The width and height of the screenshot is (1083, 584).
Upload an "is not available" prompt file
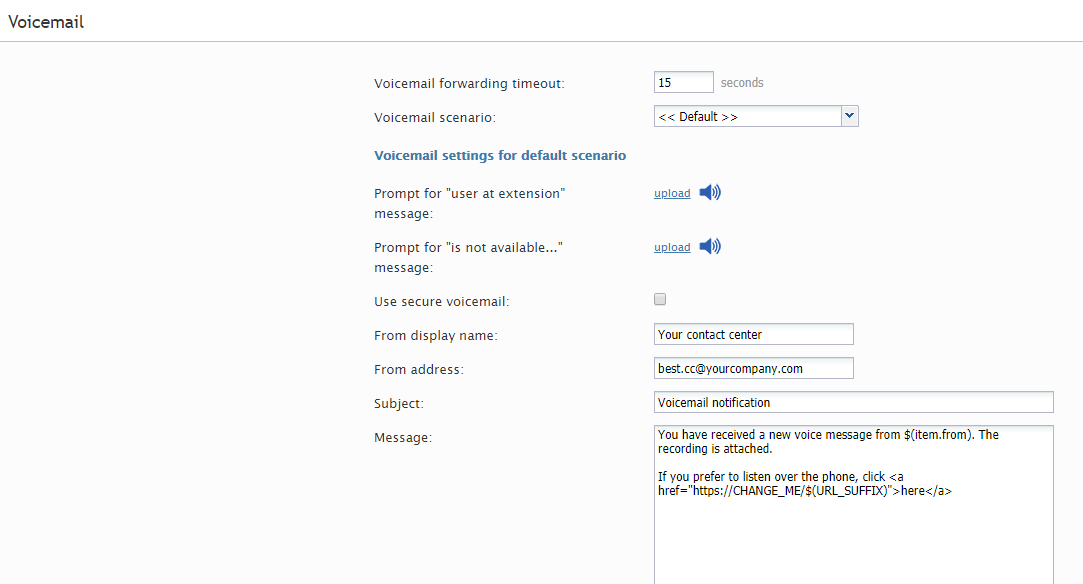click(x=672, y=247)
